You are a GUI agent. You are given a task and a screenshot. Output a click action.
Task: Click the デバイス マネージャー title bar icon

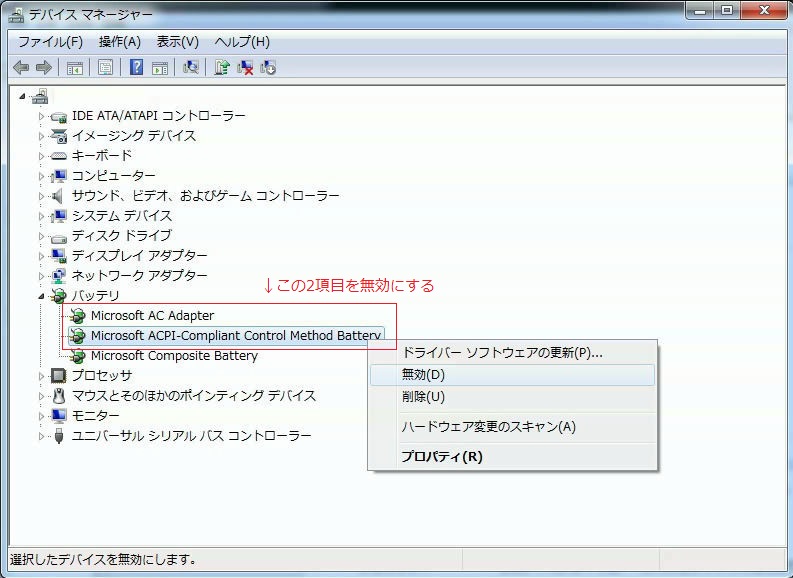pyautogui.click(x=16, y=15)
